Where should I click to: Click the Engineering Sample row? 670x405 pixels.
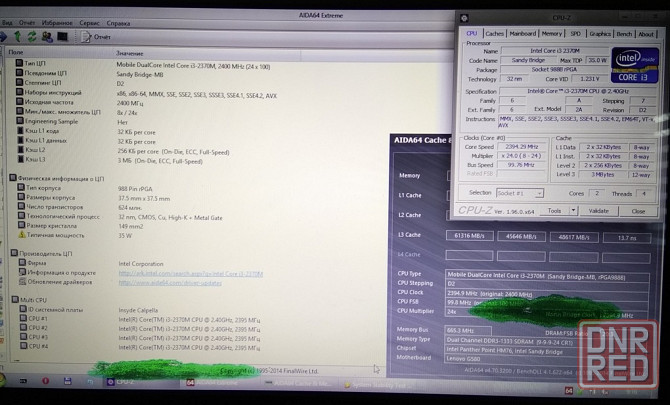pyautogui.click(x=73, y=122)
